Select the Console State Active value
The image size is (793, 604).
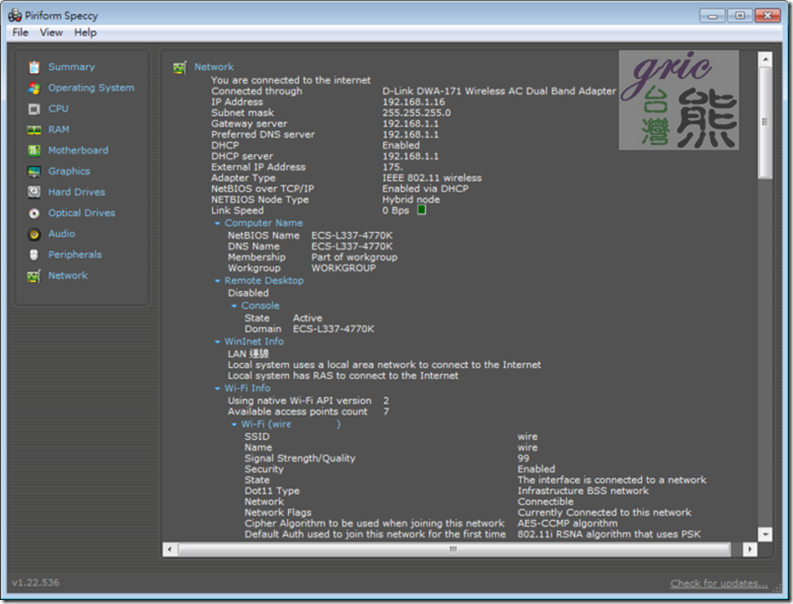pos(307,318)
